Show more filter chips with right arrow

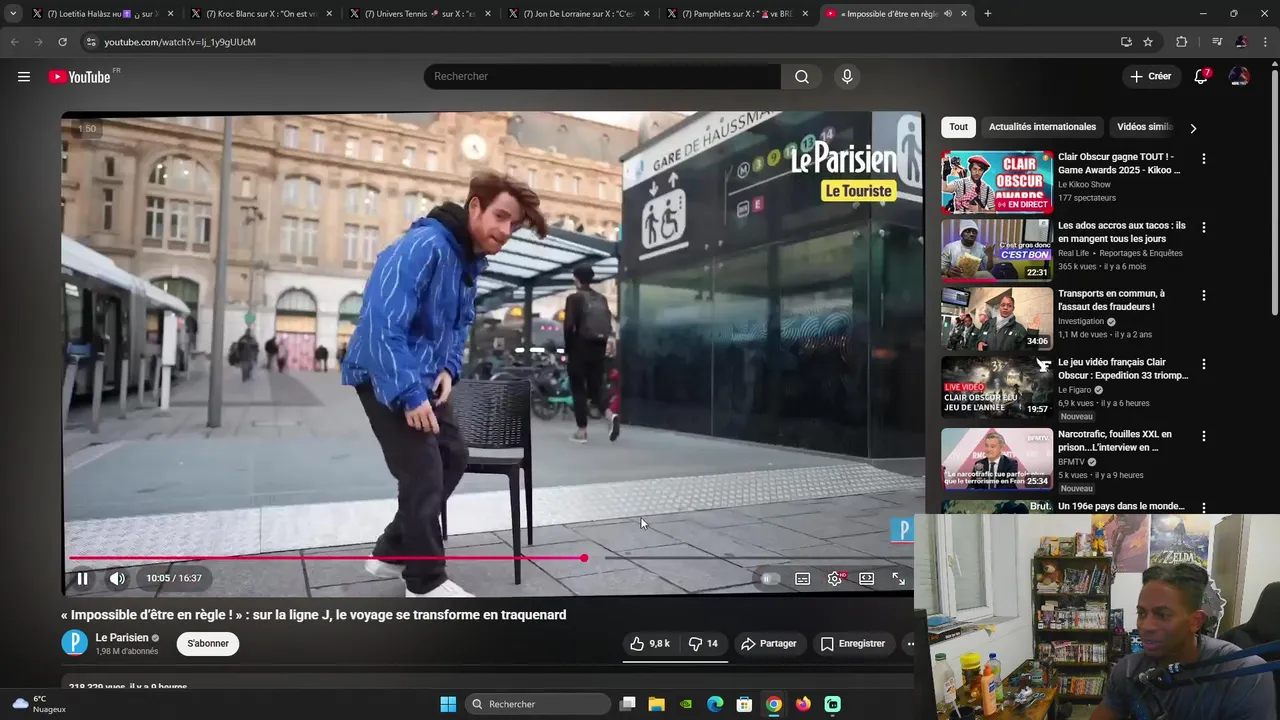coord(1192,128)
